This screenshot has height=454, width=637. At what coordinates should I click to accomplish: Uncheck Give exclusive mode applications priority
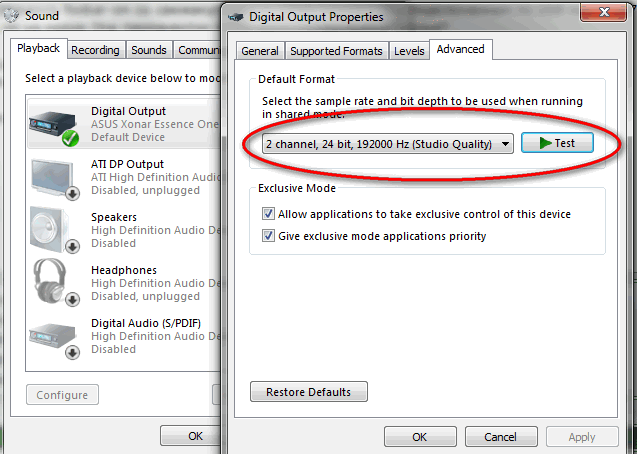tap(268, 236)
